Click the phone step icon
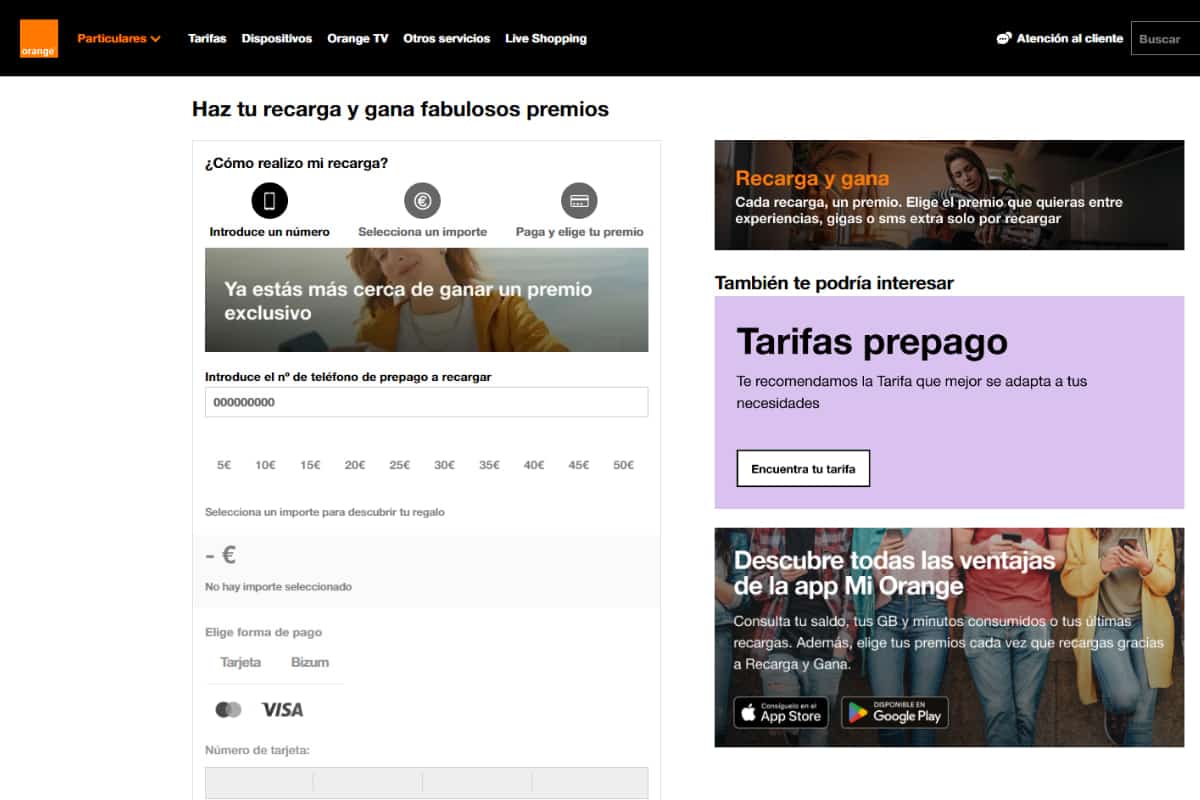The height and width of the screenshot is (800, 1200). (x=269, y=201)
